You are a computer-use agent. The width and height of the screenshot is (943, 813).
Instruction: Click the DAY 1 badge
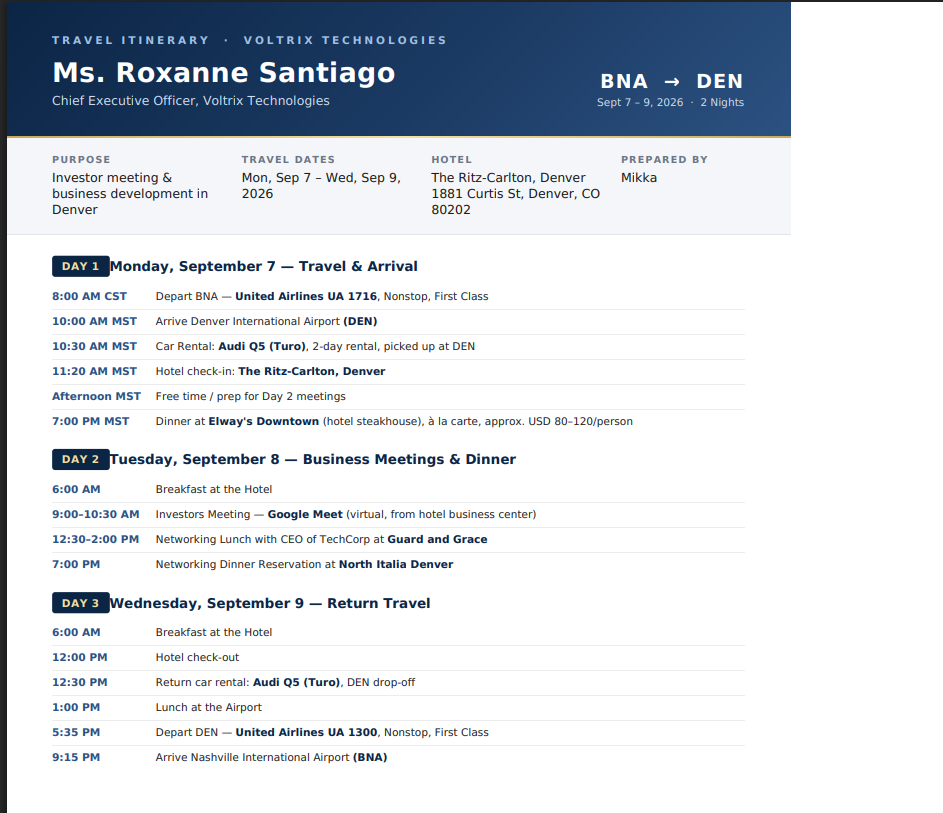[x=81, y=266]
